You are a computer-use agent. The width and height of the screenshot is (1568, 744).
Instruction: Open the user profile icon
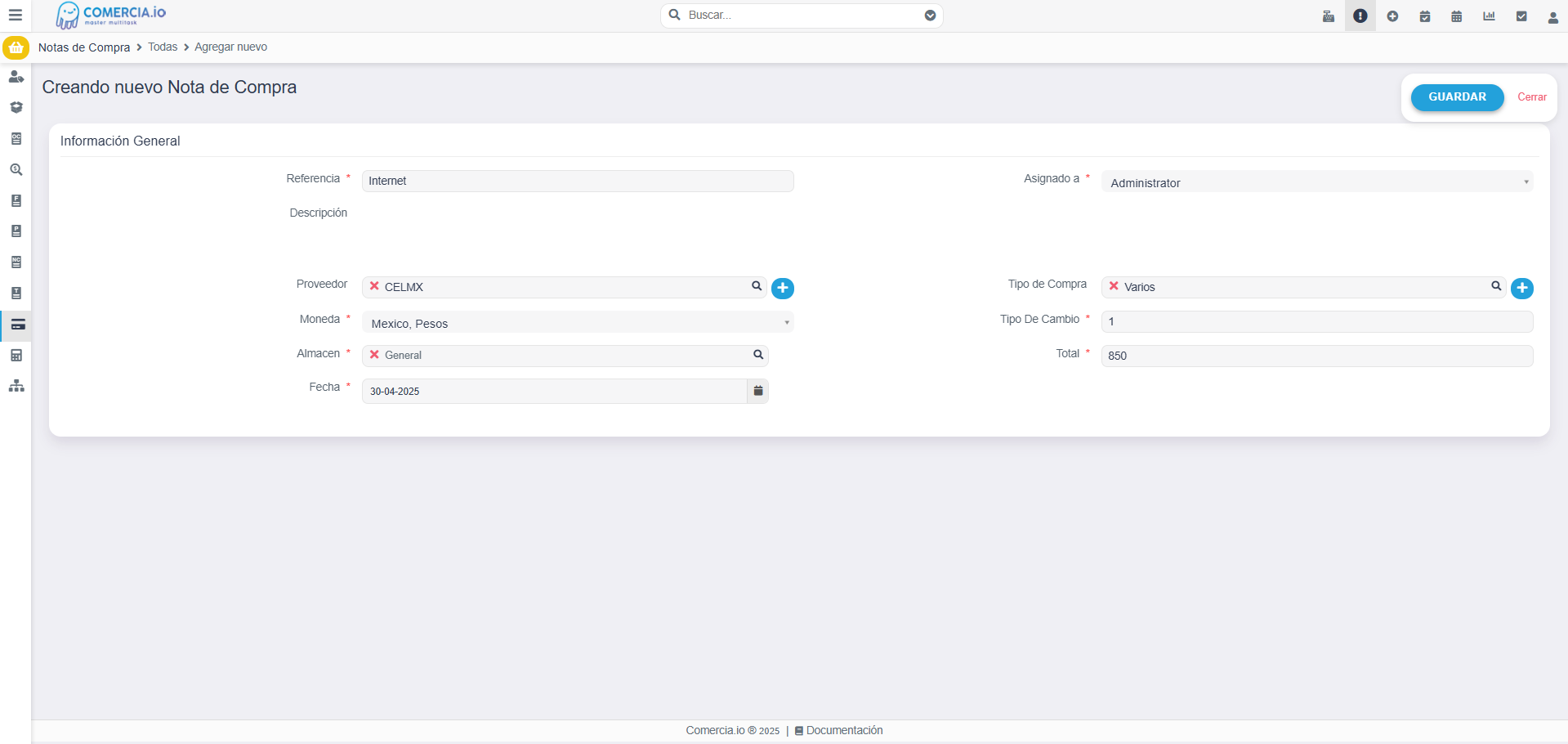click(x=1553, y=17)
